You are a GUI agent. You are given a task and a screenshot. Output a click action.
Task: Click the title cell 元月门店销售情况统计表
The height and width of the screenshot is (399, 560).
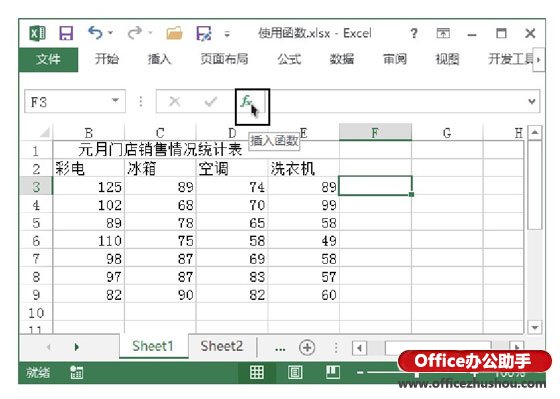pyautogui.click(x=160, y=149)
